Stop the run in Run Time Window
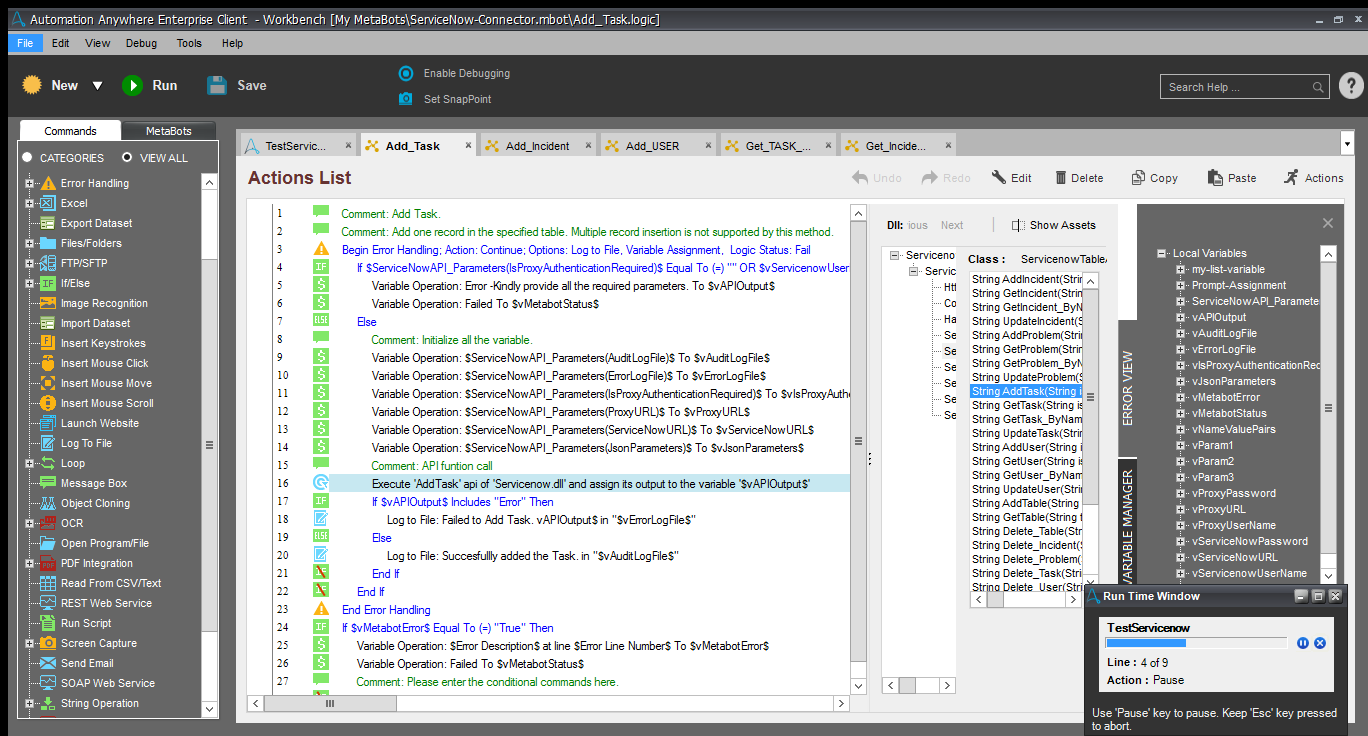The height and width of the screenshot is (736, 1368). pos(1320,643)
